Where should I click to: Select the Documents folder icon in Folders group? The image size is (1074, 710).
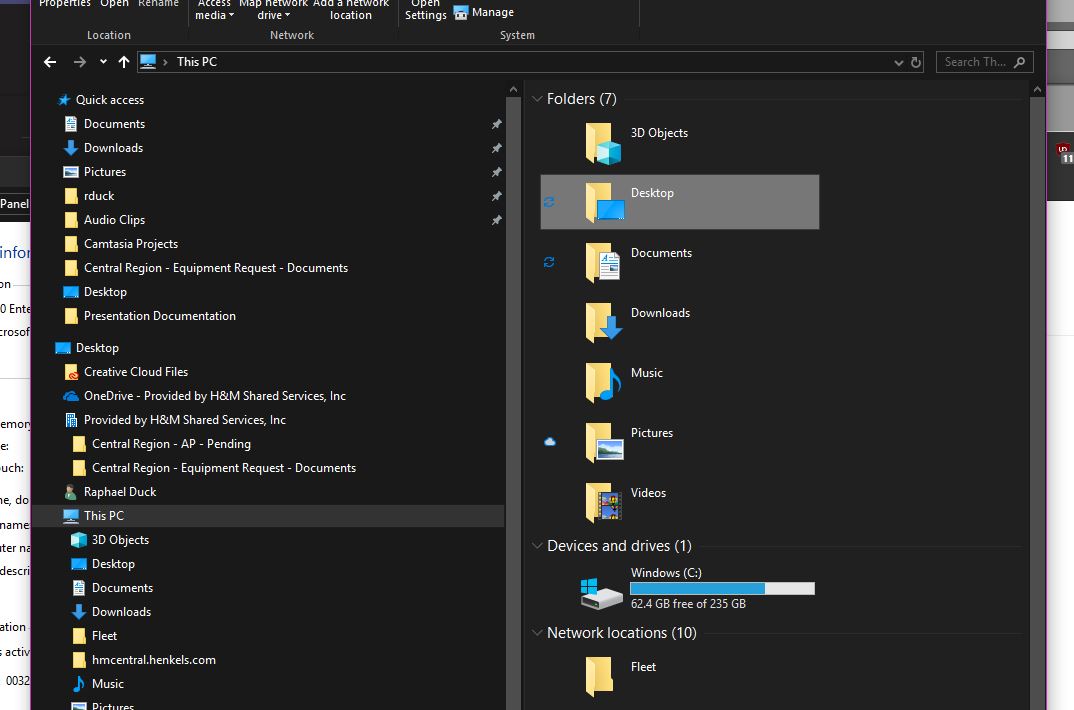[x=603, y=262]
